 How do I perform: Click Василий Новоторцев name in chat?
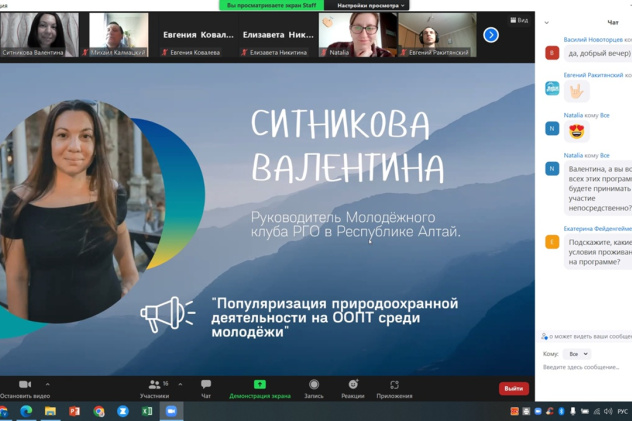click(x=593, y=39)
